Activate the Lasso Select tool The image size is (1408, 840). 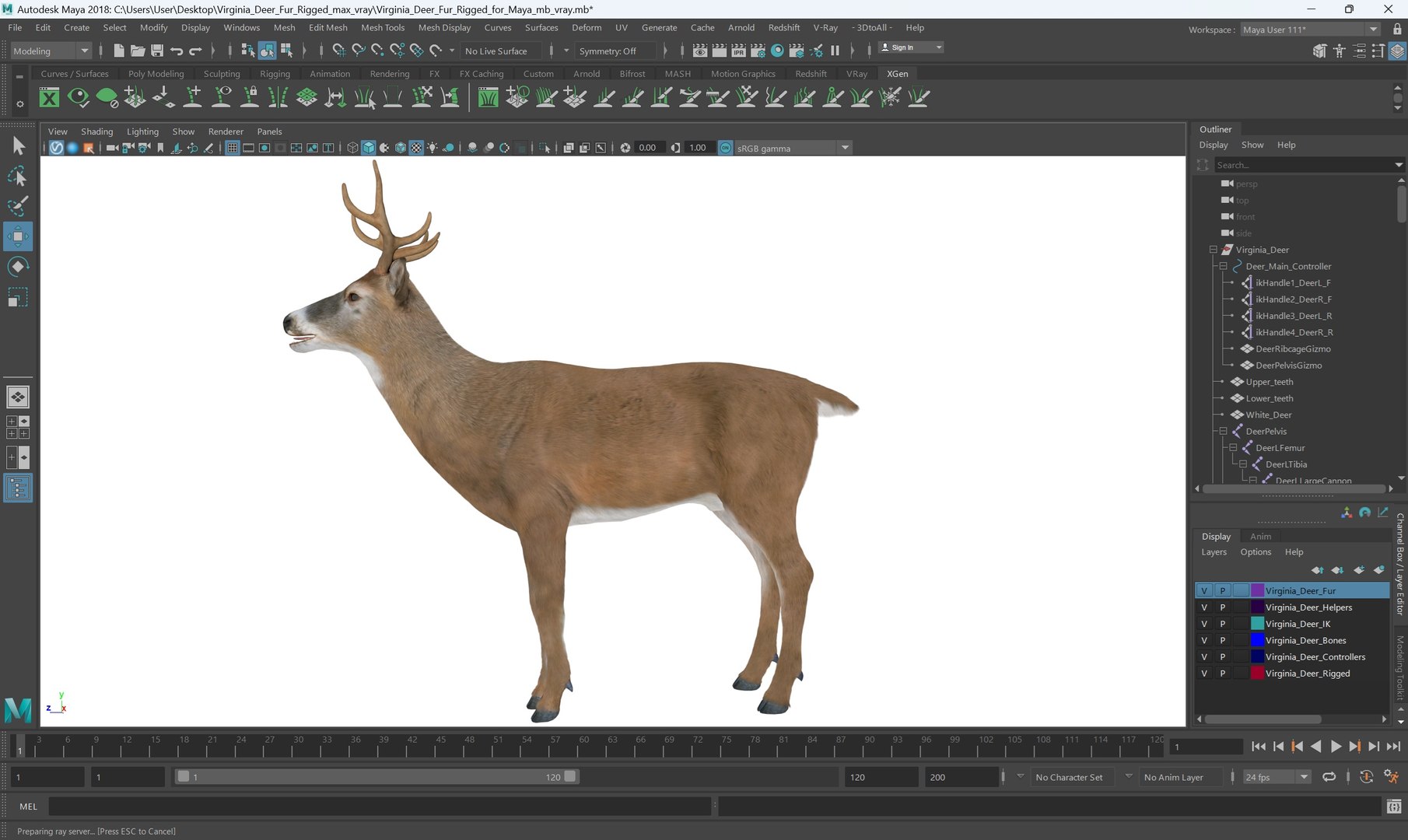coord(18,177)
